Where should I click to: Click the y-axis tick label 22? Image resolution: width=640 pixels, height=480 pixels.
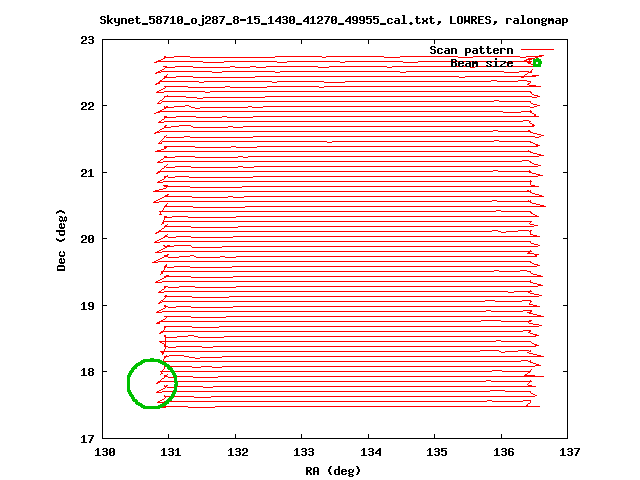pyautogui.click(x=87, y=106)
